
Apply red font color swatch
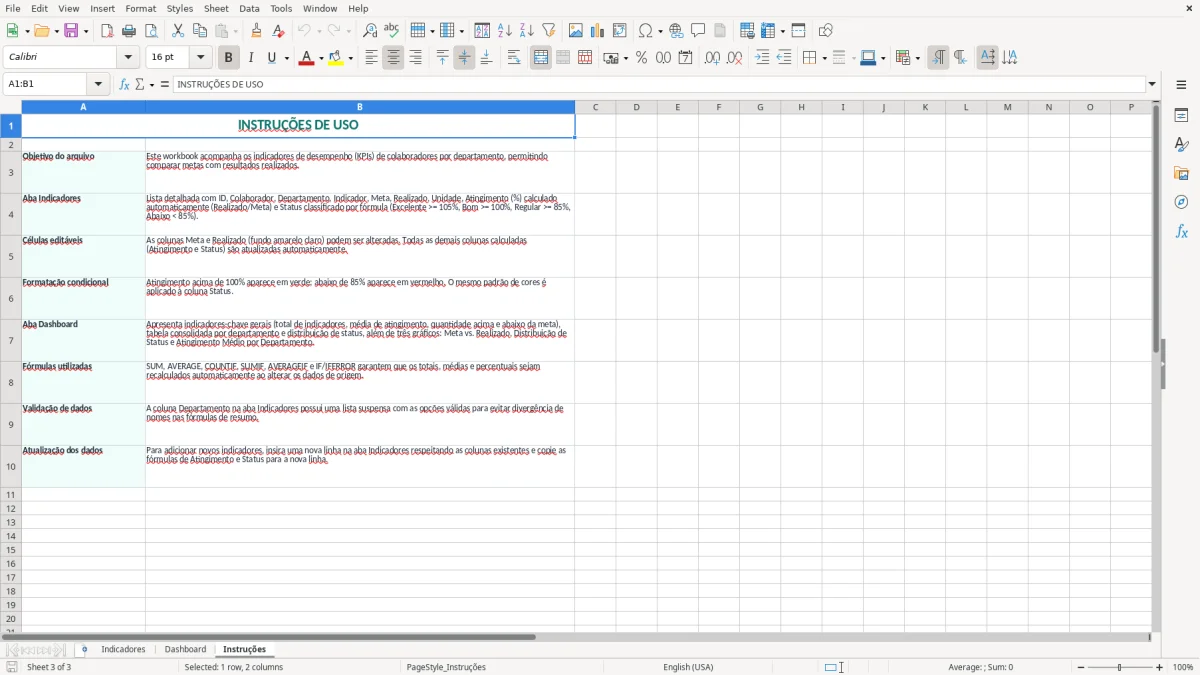pos(307,58)
